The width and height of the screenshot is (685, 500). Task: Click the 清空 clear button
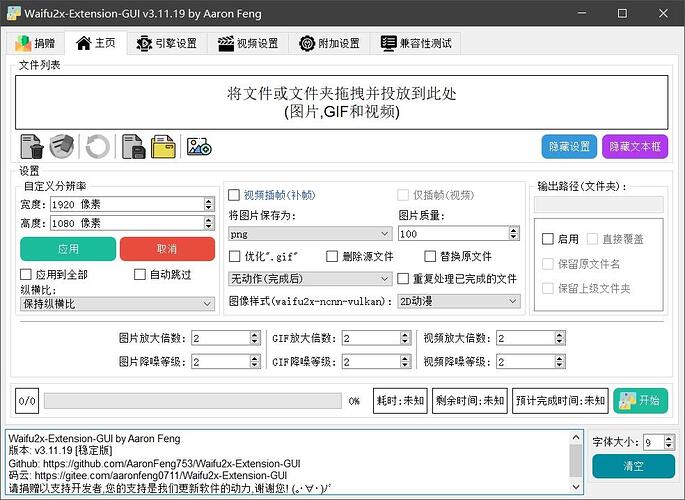(x=633, y=466)
